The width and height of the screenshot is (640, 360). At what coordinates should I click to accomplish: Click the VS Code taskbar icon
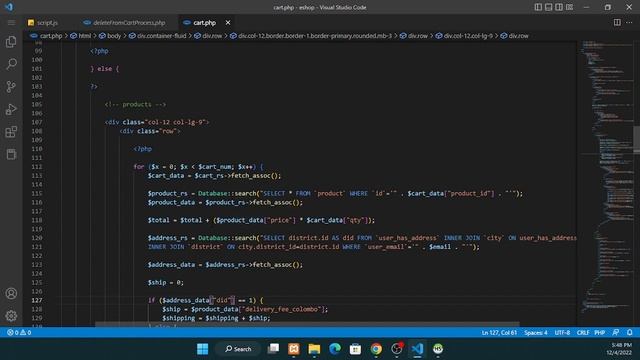[417, 349]
